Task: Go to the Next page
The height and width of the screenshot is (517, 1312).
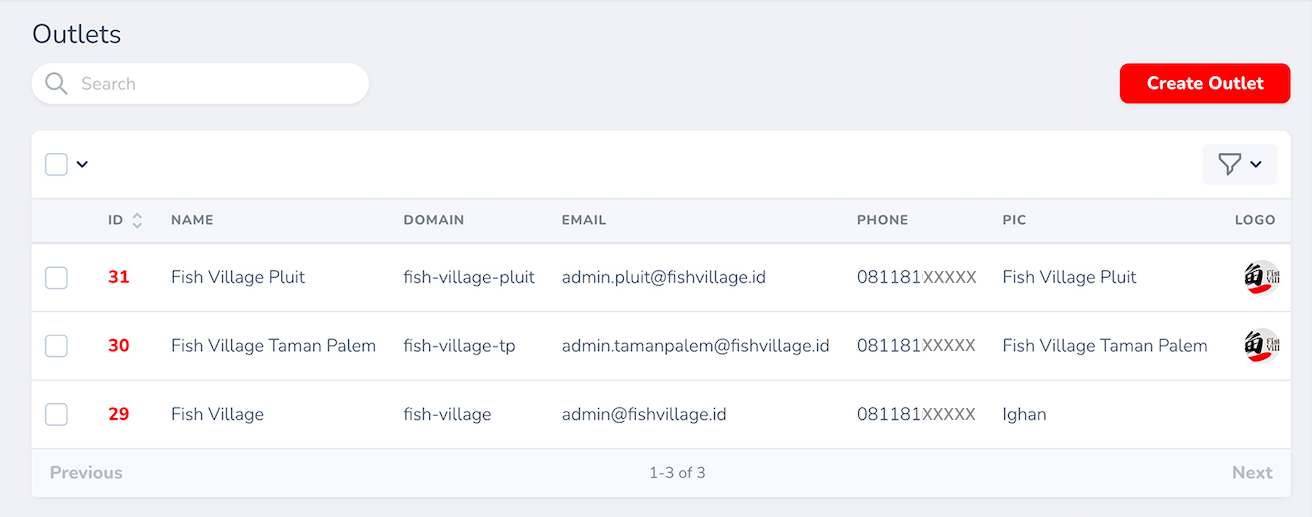Action: click(1251, 473)
